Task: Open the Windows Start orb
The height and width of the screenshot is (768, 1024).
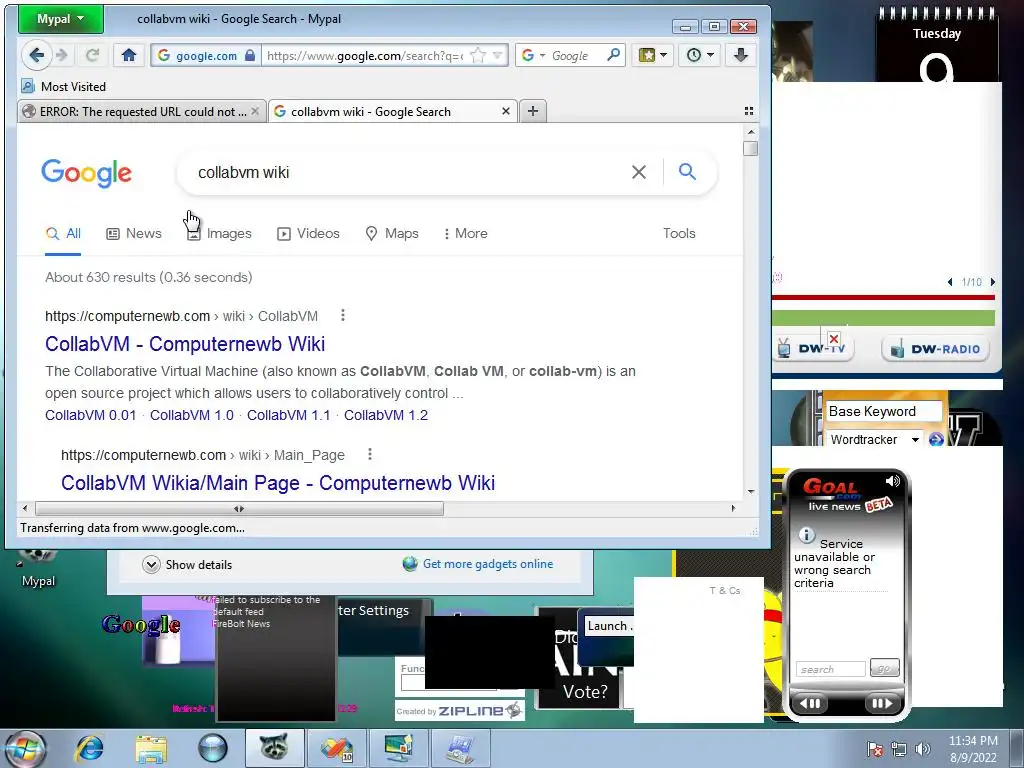Action: (x=24, y=748)
